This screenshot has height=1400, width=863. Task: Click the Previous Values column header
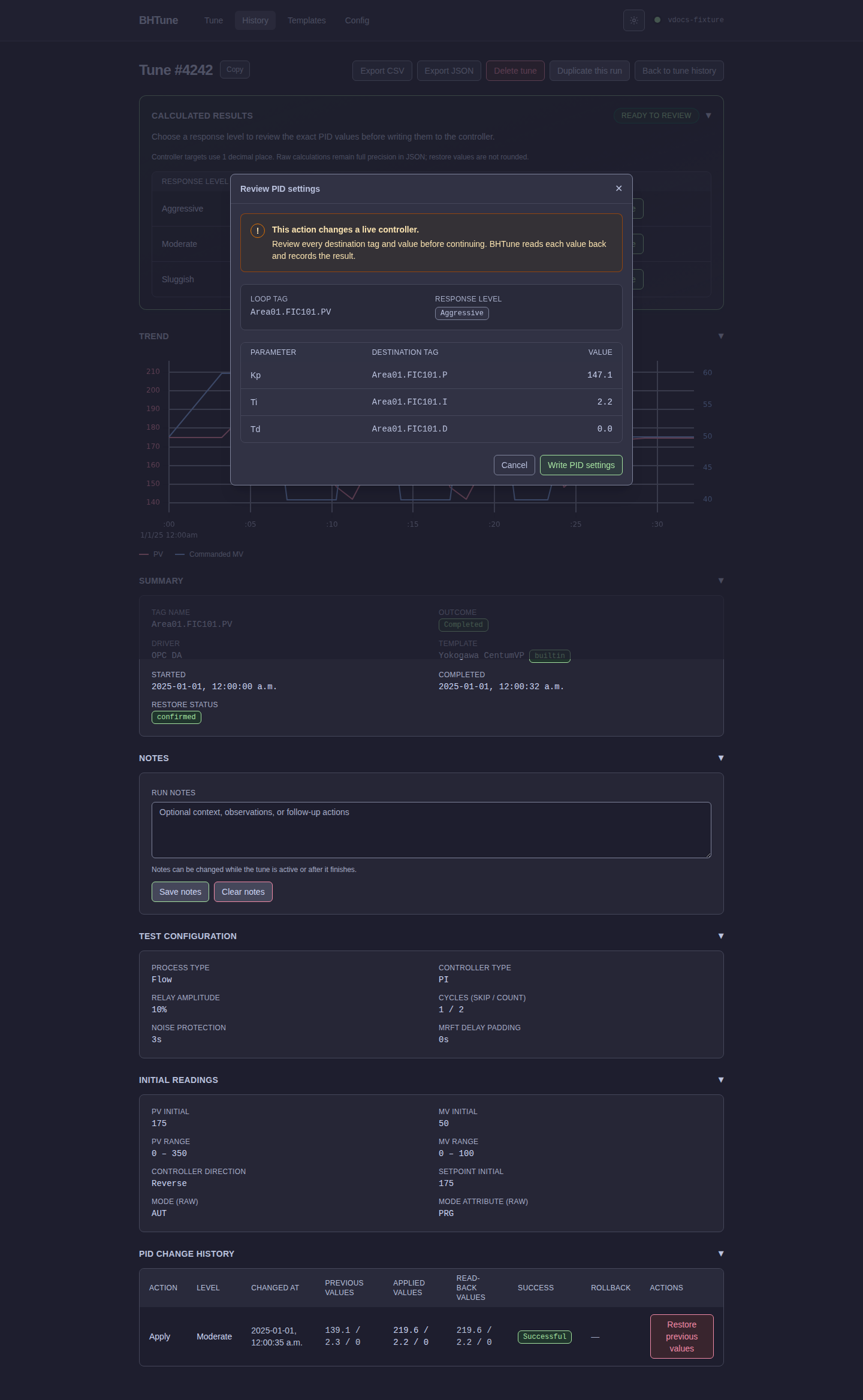(x=344, y=1288)
